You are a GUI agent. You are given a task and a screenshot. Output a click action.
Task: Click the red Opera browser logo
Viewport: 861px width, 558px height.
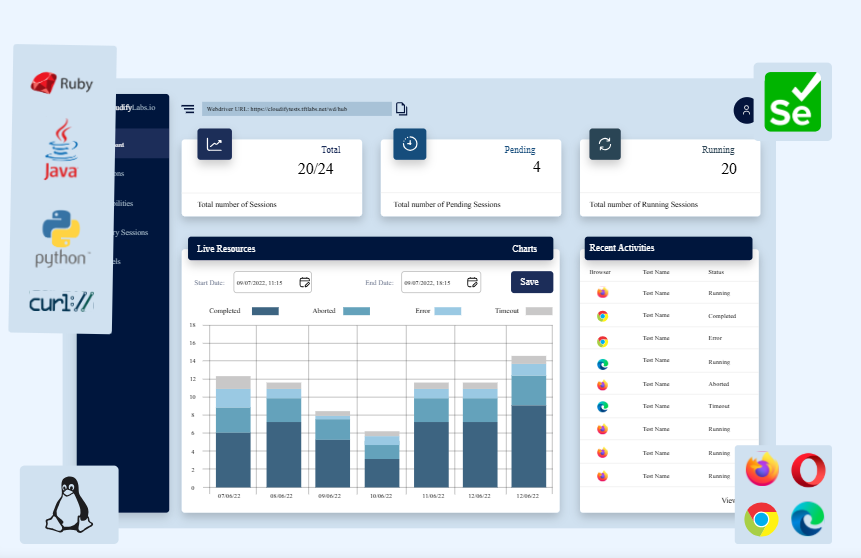(x=808, y=470)
